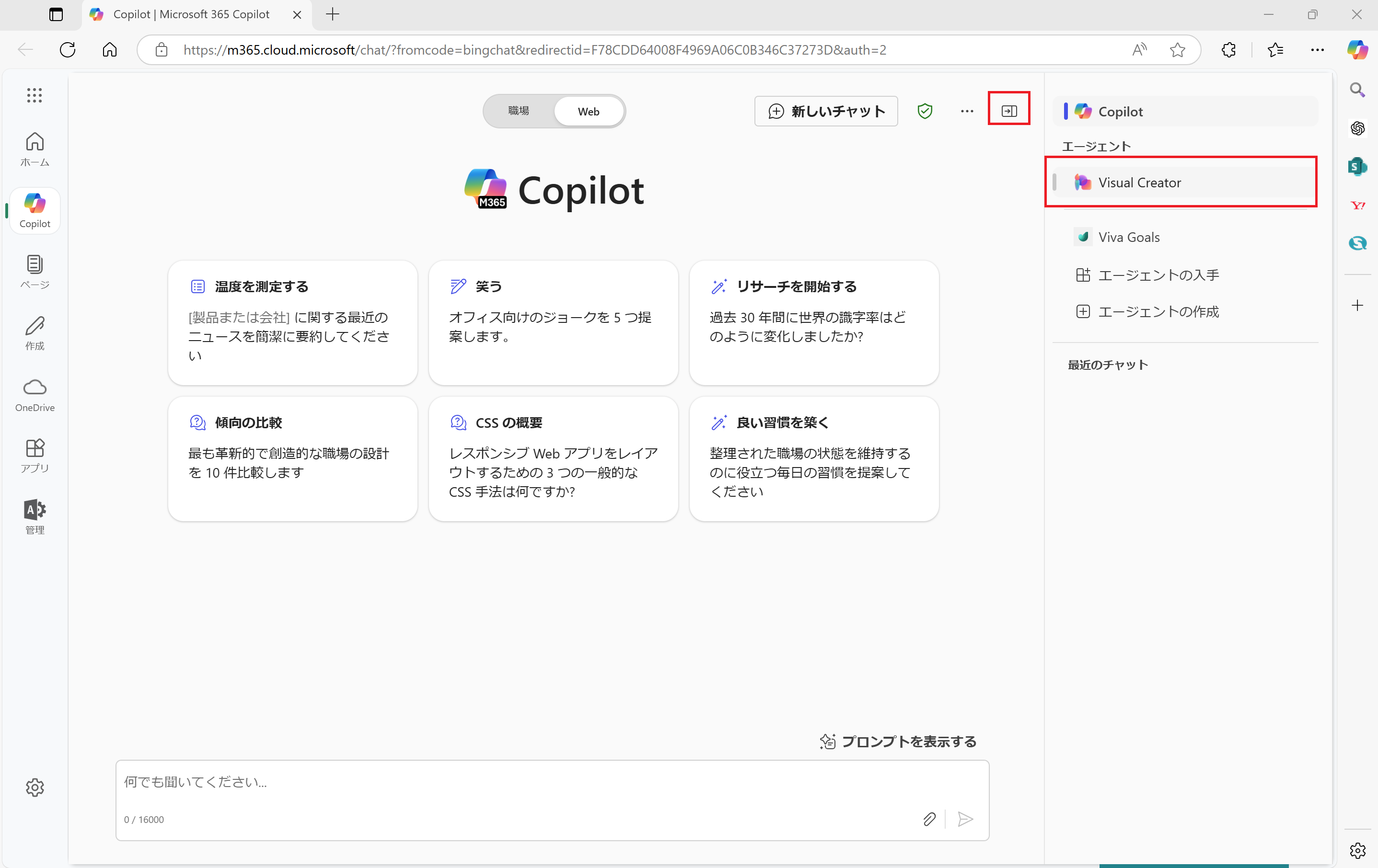Select Copilot in the left navigation rail
The width and height of the screenshot is (1378, 868).
click(35, 211)
